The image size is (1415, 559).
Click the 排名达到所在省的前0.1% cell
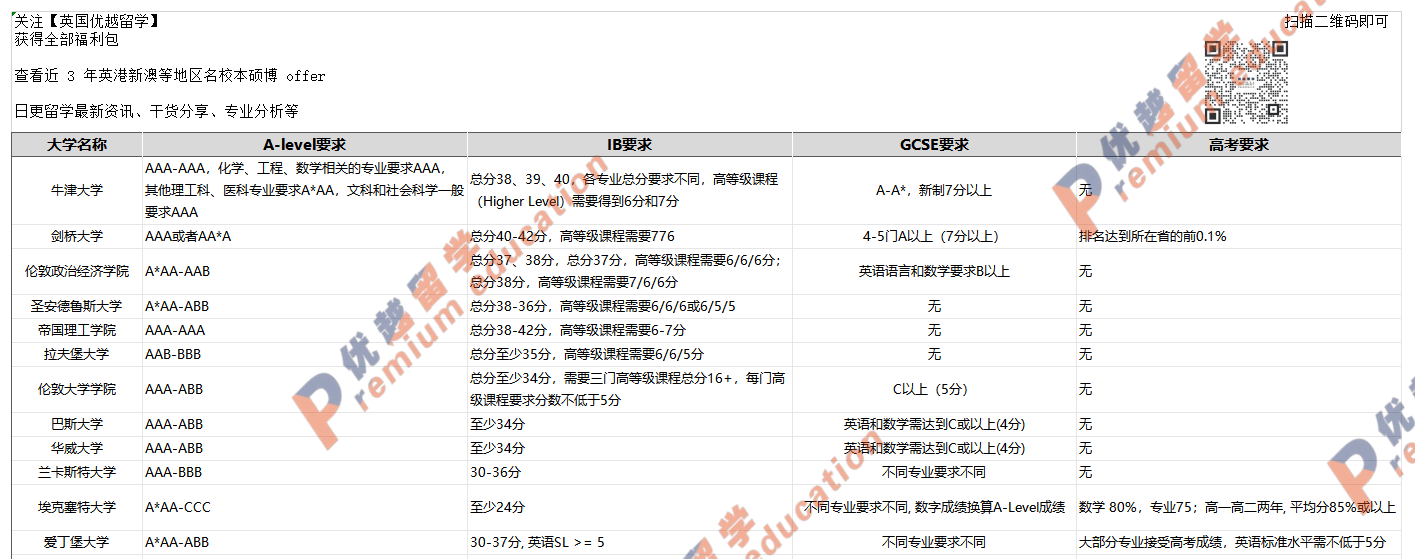pyautogui.click(x=1239, y=236)
